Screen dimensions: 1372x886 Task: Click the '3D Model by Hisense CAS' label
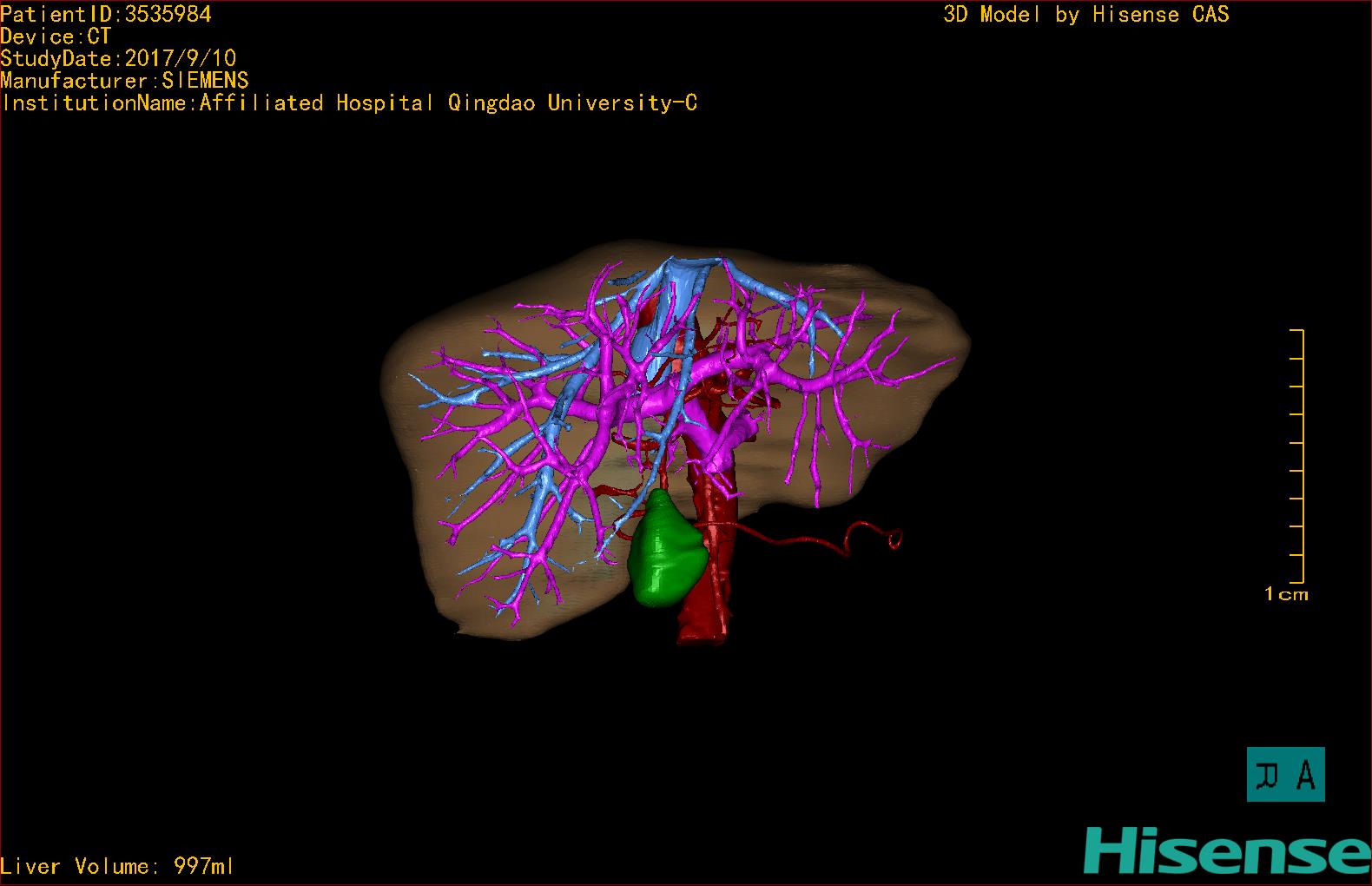point(1086,15)
